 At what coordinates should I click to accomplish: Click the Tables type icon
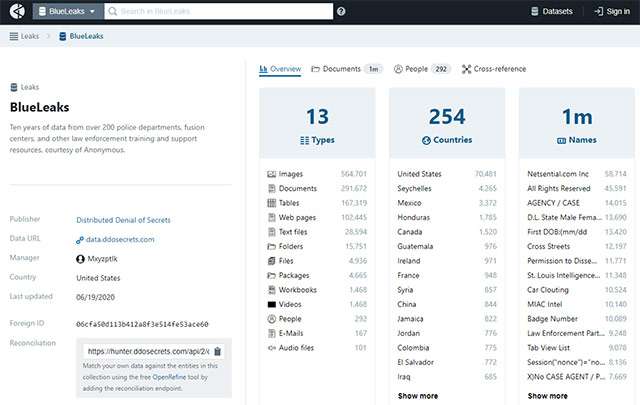click(271, 203)
